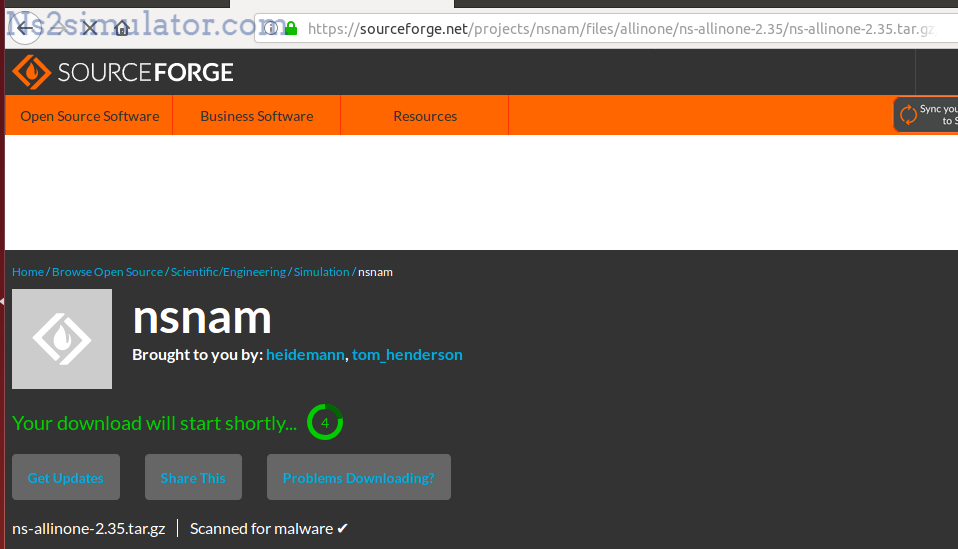Open Browse Open Source breadcrumb link
This screenshot has width=958, height=549.
click(108, 272)
